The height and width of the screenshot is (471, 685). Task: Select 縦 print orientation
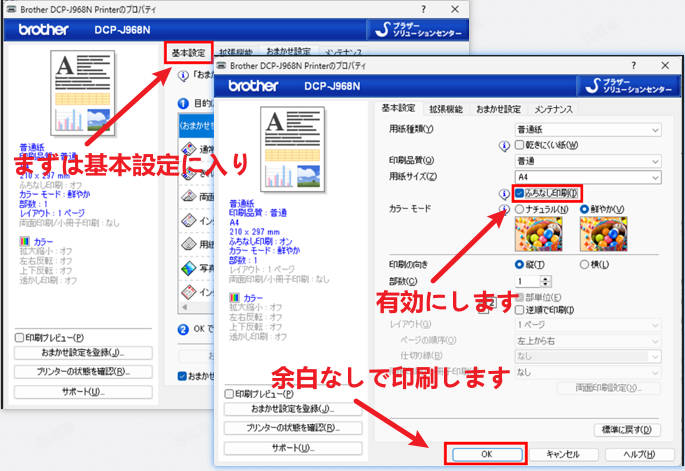[519, 264]
